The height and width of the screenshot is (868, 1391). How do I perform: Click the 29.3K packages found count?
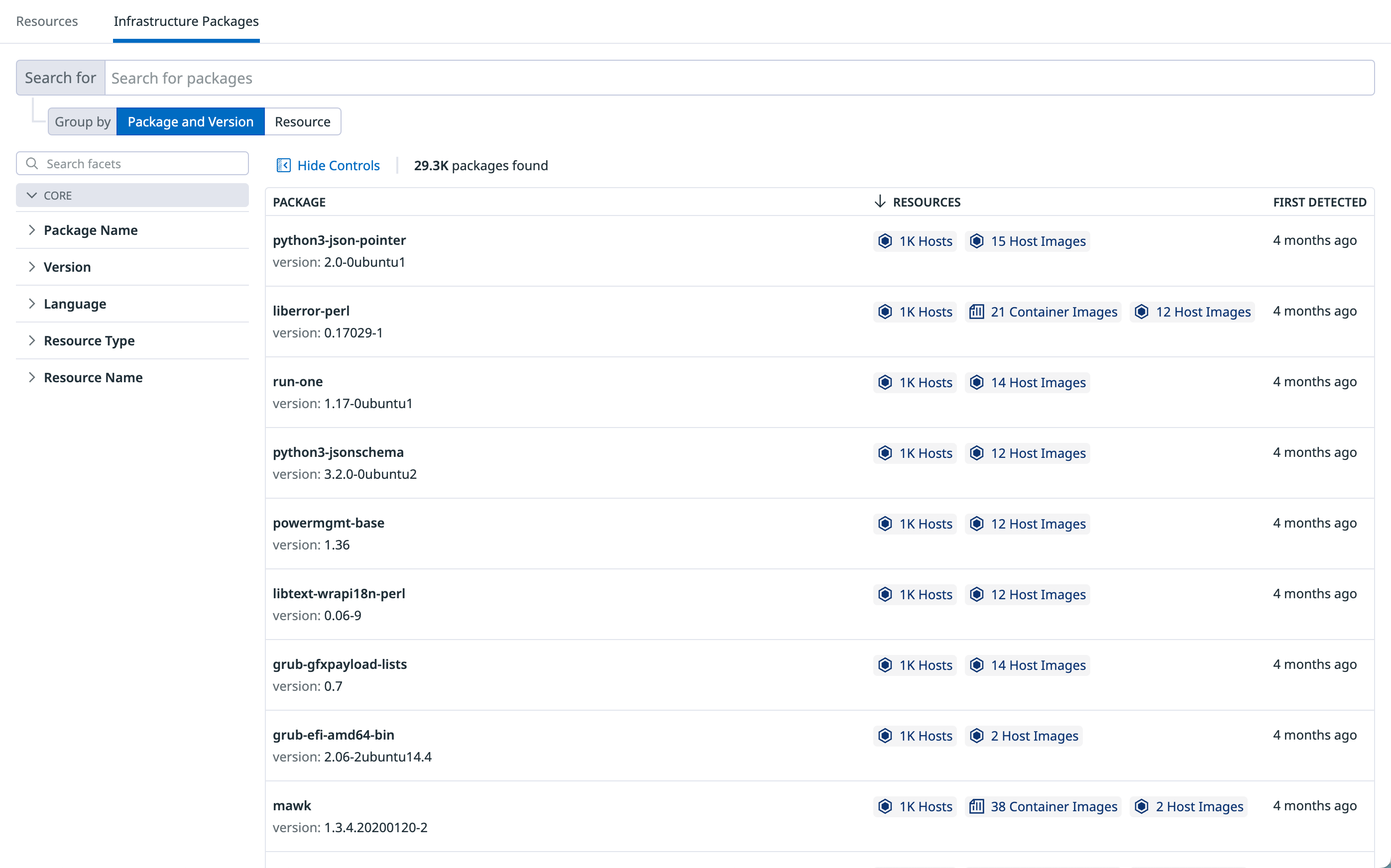480,165
